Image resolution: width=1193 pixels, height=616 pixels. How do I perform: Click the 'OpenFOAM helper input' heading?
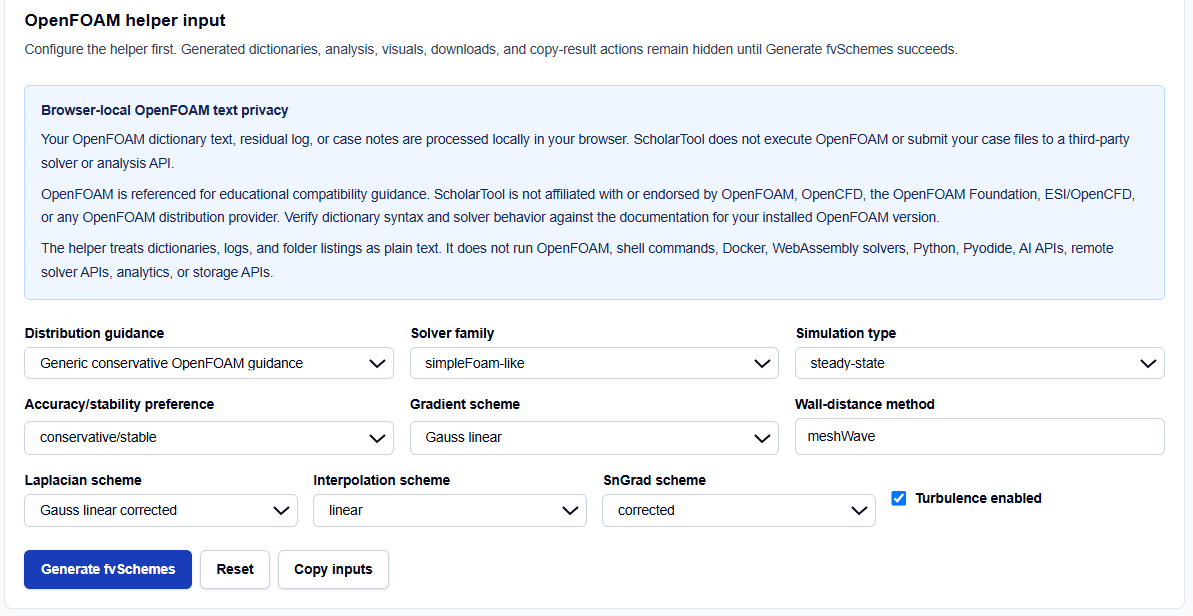(125, 21)
